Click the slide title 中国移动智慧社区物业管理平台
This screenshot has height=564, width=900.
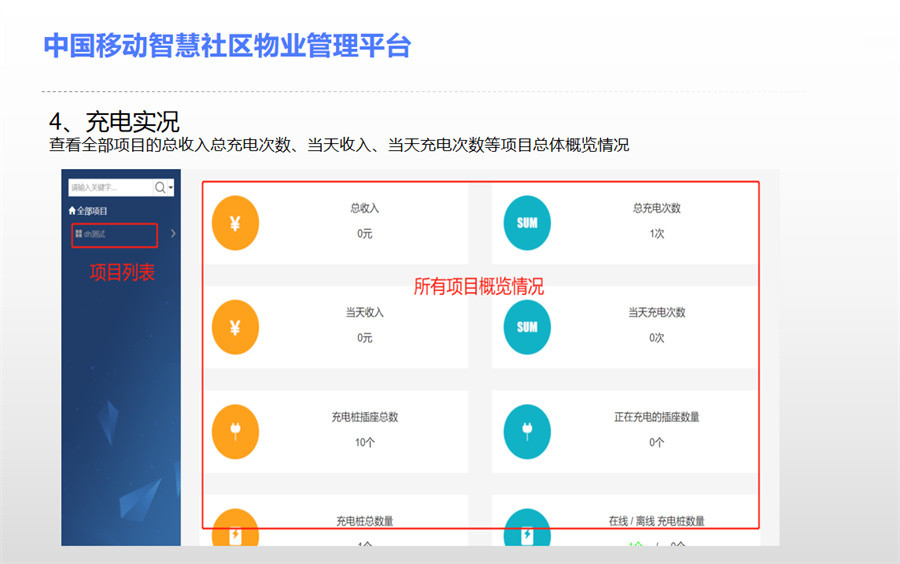227,46
